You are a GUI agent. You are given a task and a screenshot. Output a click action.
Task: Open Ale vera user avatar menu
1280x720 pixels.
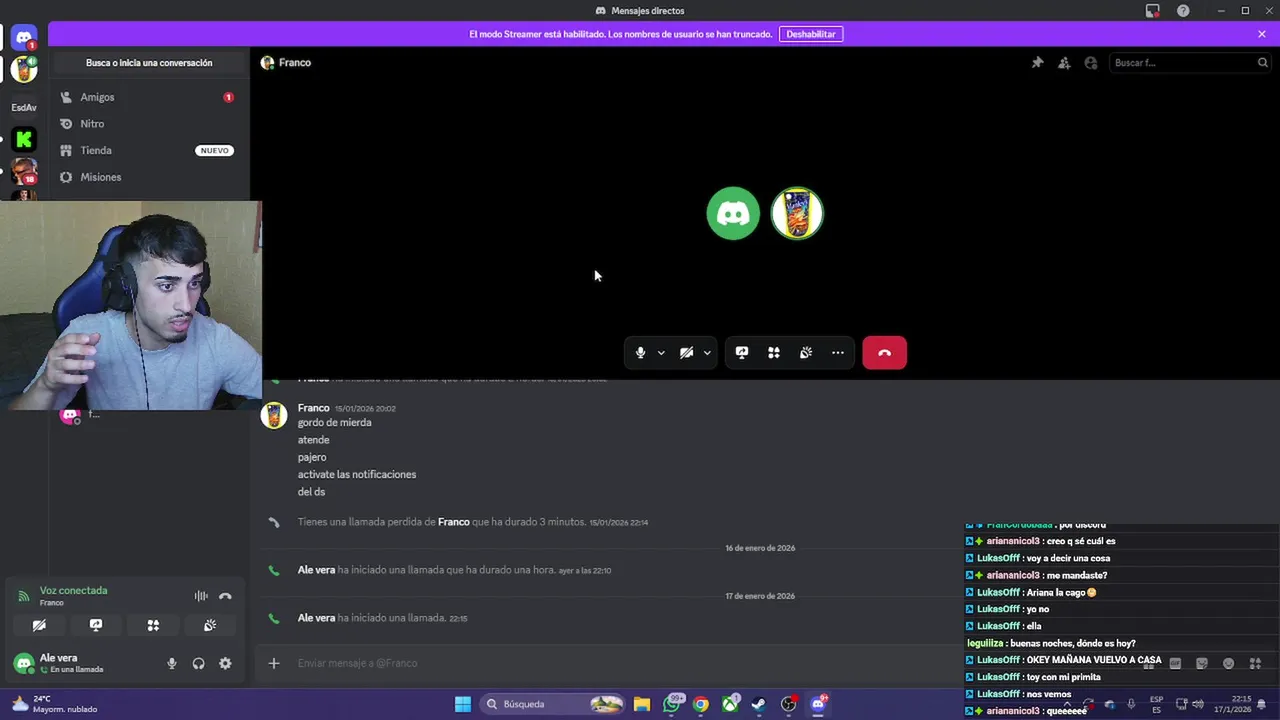tap(23, 663)
